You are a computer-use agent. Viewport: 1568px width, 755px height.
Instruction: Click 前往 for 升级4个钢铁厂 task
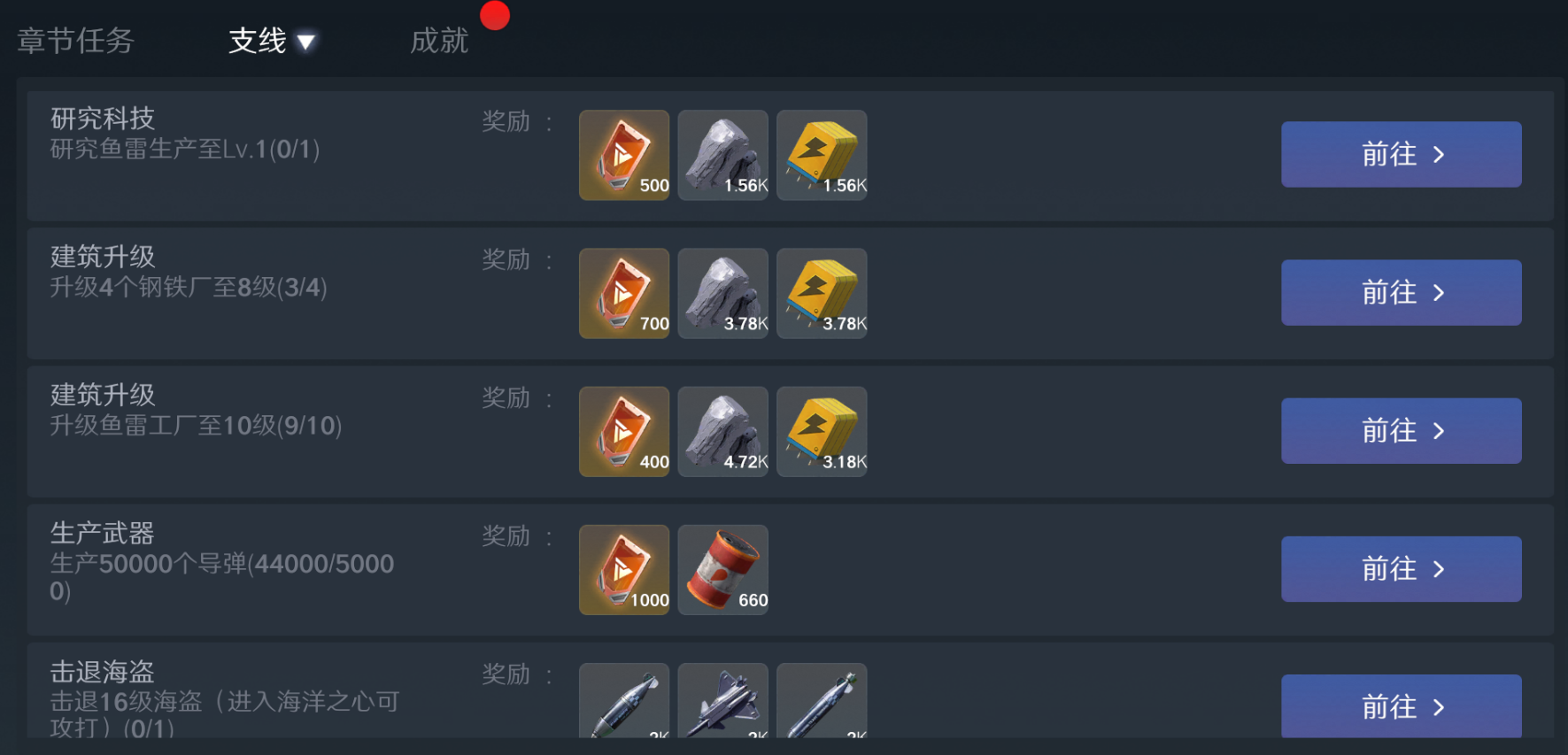[x=1402, y=293]
